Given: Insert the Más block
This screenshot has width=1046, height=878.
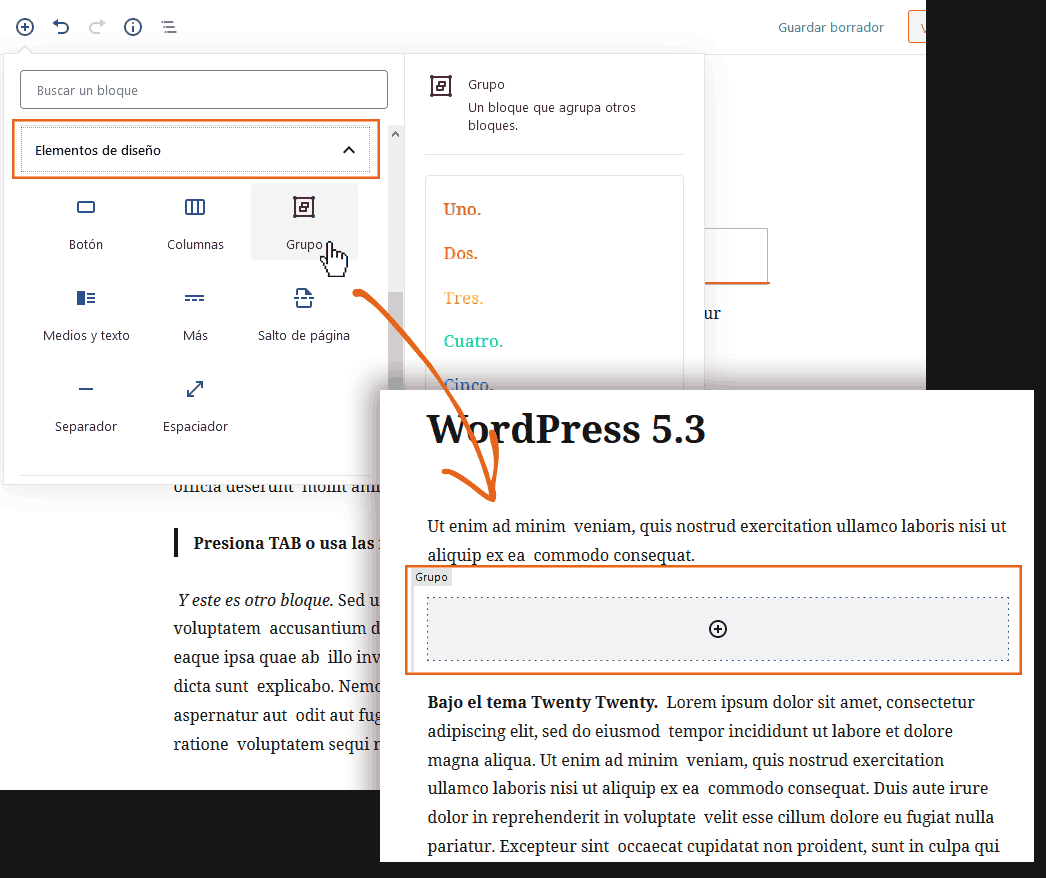Looking at the screenshot, I should (195, 313).
